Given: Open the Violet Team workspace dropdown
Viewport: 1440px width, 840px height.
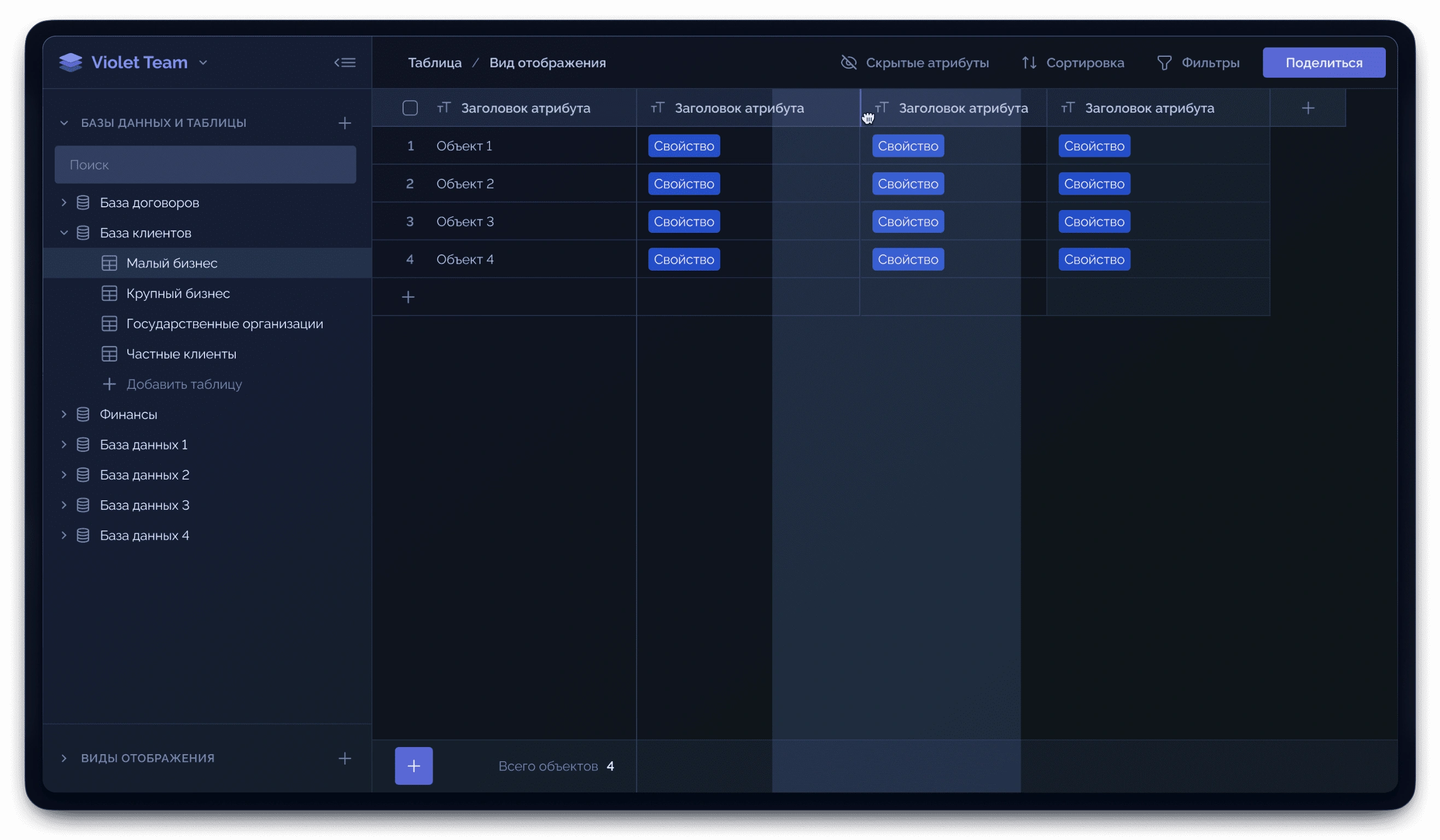Looking at the screenshot, I should tap(203, 63).
